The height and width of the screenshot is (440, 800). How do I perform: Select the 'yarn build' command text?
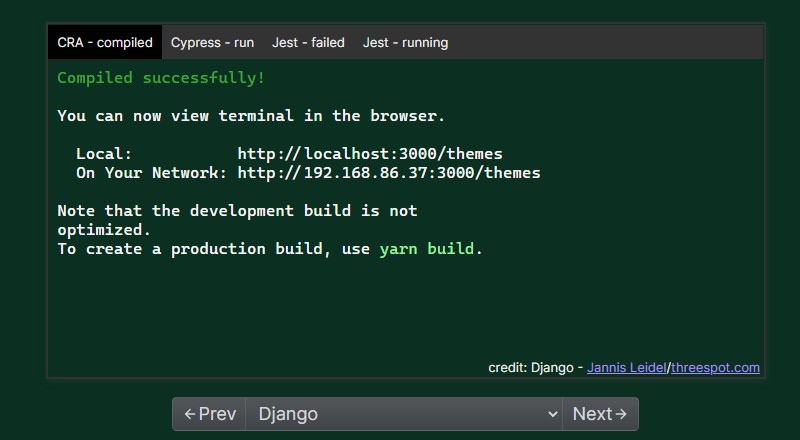427,249
